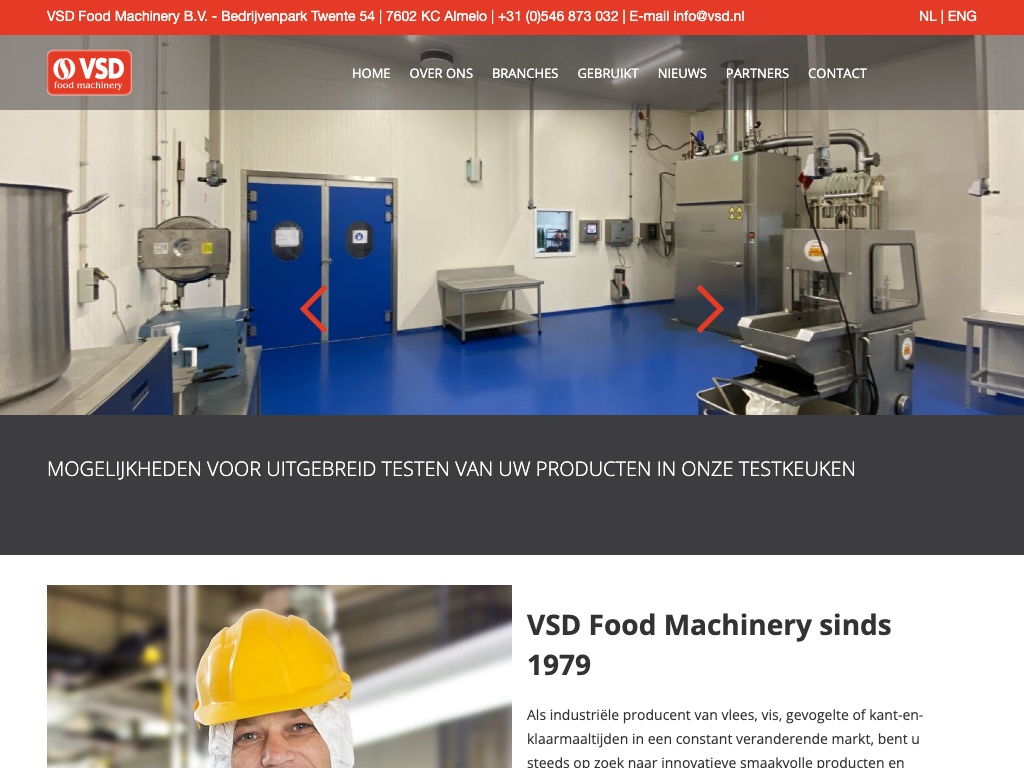Viewport: 1024px width, 768px height.
Task: Click the 'VSD Food Machinery sinds 1979' heading
Action: pyautogui.click(x=709, y=645)
